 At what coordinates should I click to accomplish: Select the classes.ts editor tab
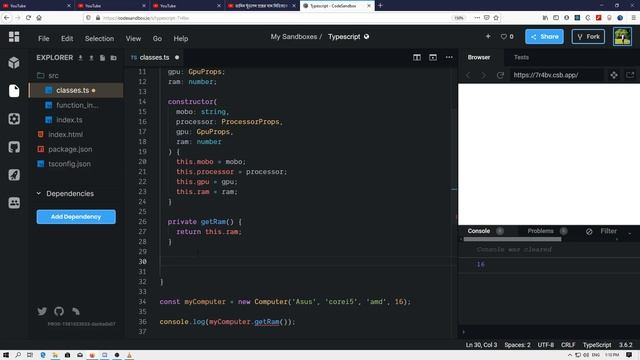(x=154, y=58)
